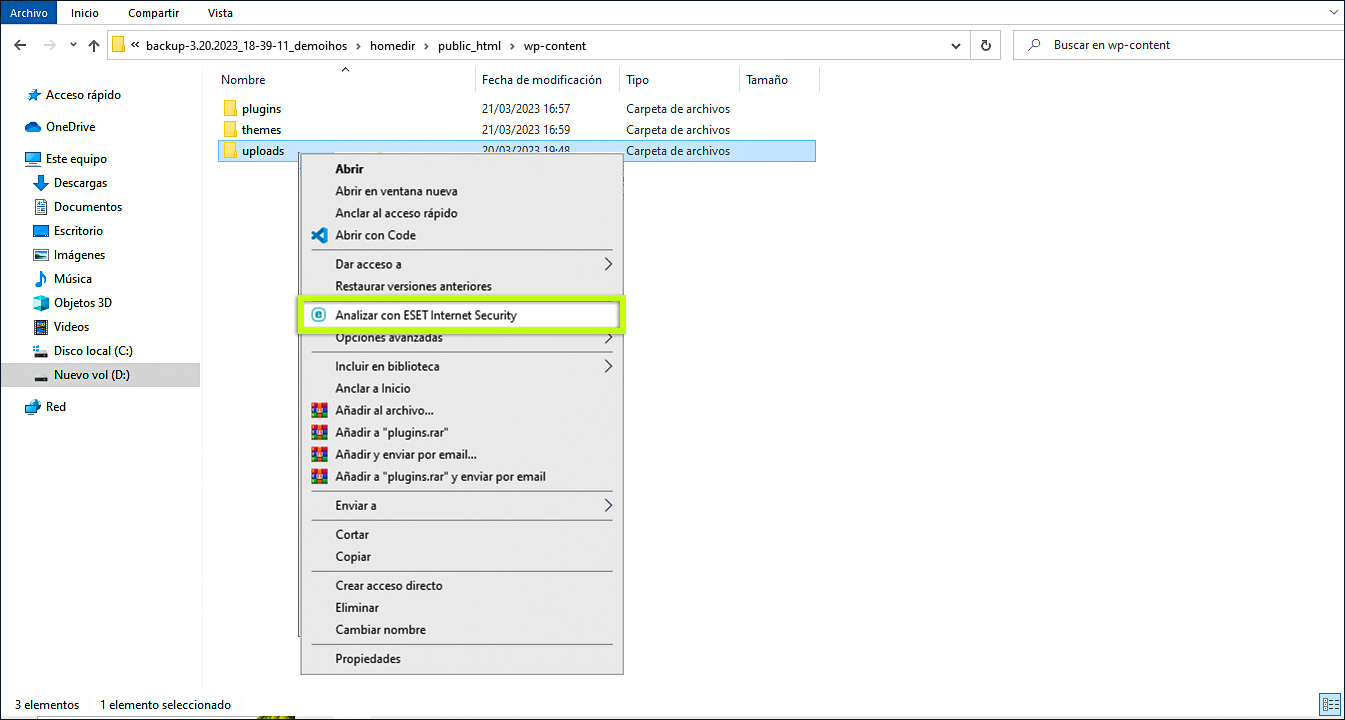This screenshot has height=720, width=1345.
Task: Expand the 'Dar acceso a' submenu
Action: (607, 264)
